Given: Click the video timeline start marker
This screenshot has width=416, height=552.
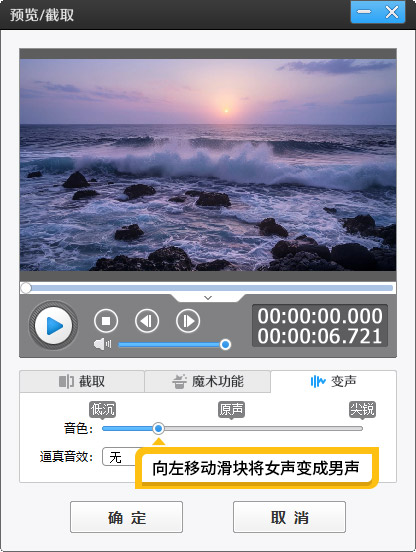Looking at the screenshot, I should [x=26, y=288].
